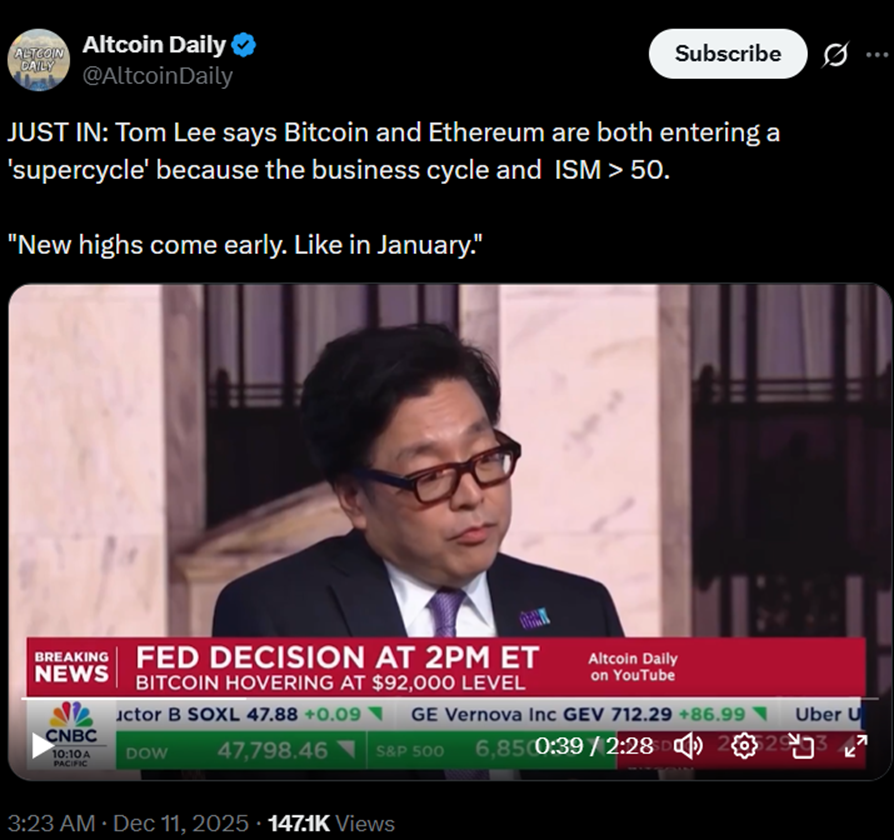This screenshot has width=894, height=840.
Task: Click the 0:39 / 2:28 time display
Action: (x=594, y=746)
